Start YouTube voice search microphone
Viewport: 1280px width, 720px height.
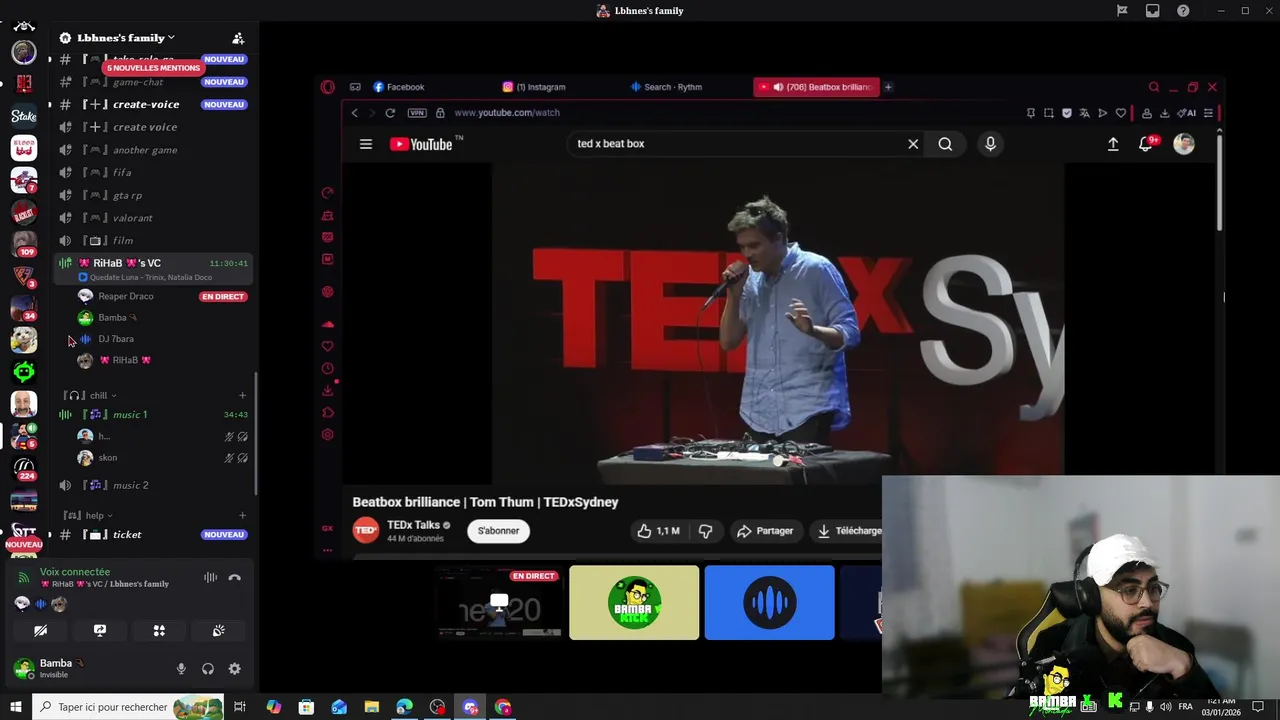point(990,144)
